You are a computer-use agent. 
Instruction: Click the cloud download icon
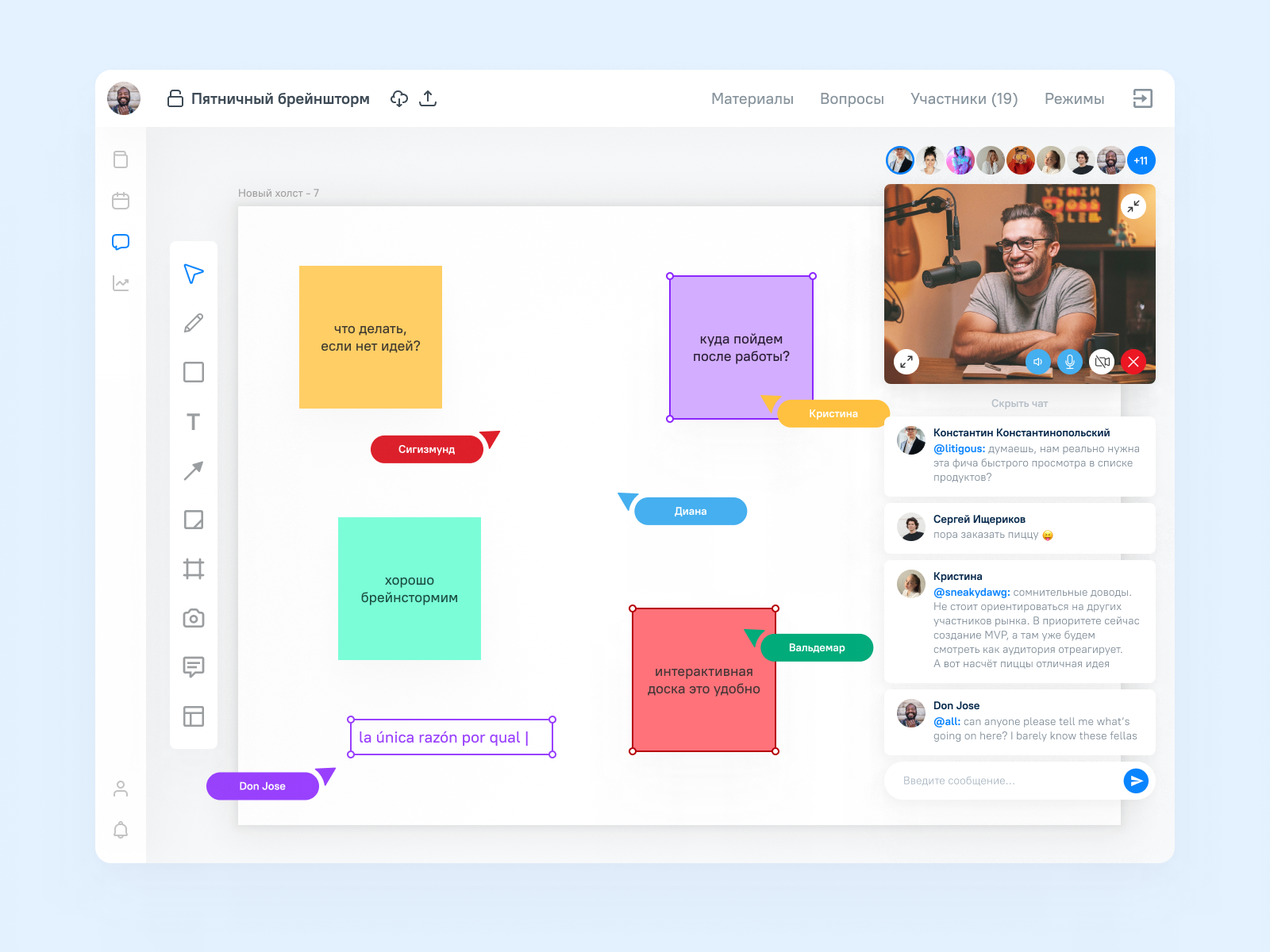(399, 98)
